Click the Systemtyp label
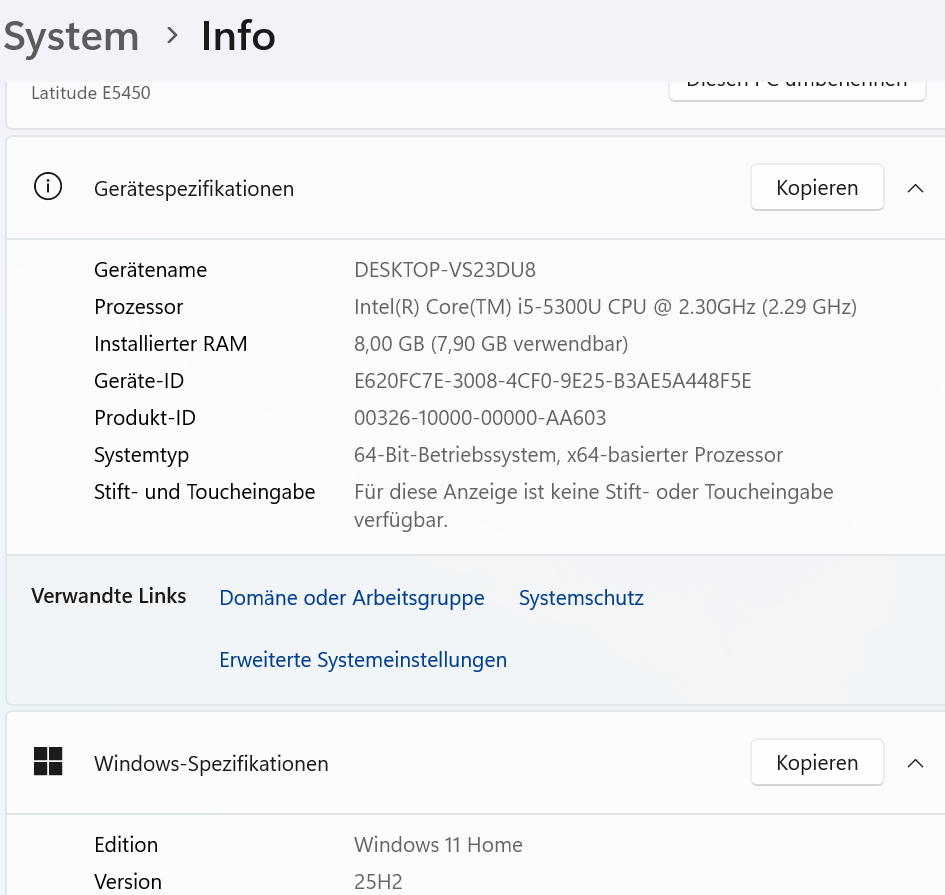This screenshot has height=895, width=945. click(141, 455)
